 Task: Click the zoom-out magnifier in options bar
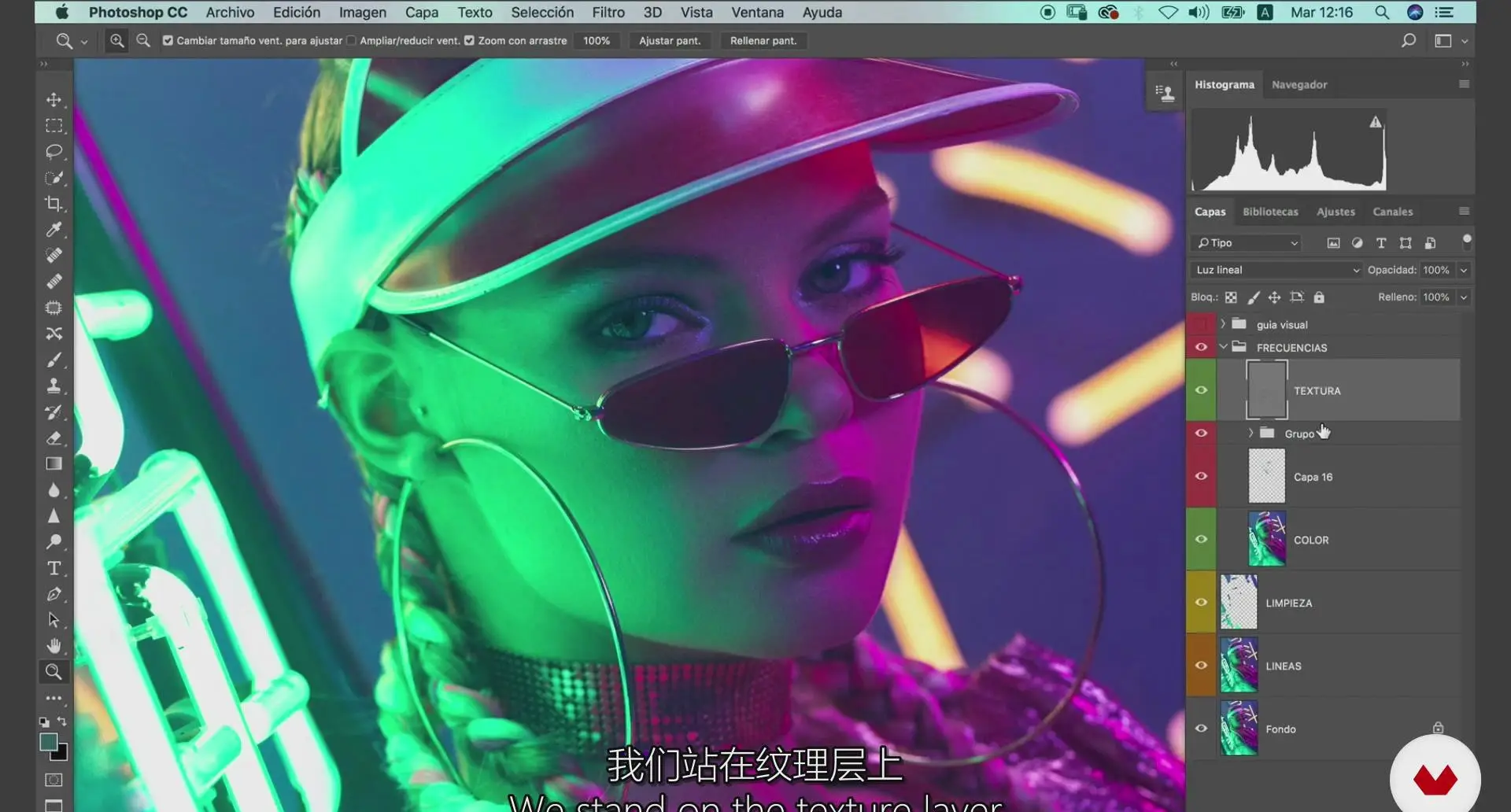(x=143, y=41)
